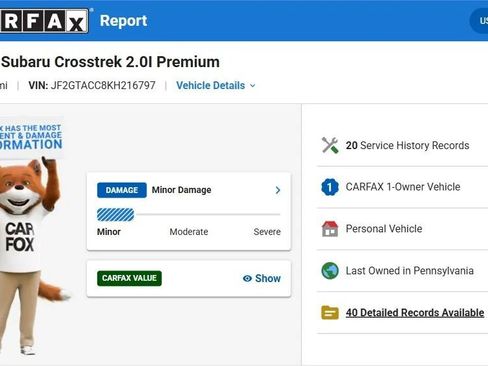Click the Minor Damage heading
The height and width of the screenshot is (366, 488).
(181, 190)
